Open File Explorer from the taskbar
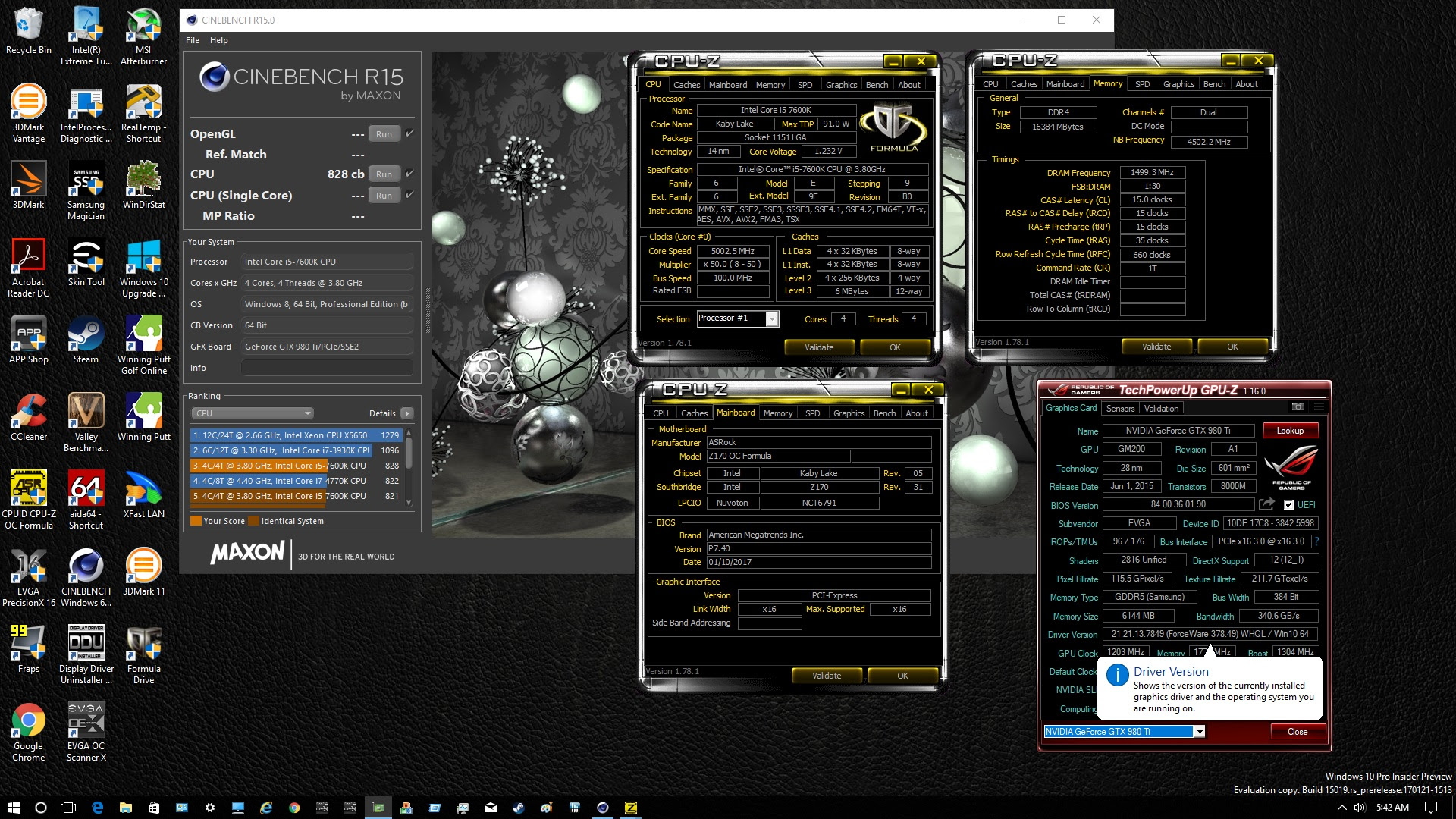This screenshot has width=1456, height=819. point(126,808)
